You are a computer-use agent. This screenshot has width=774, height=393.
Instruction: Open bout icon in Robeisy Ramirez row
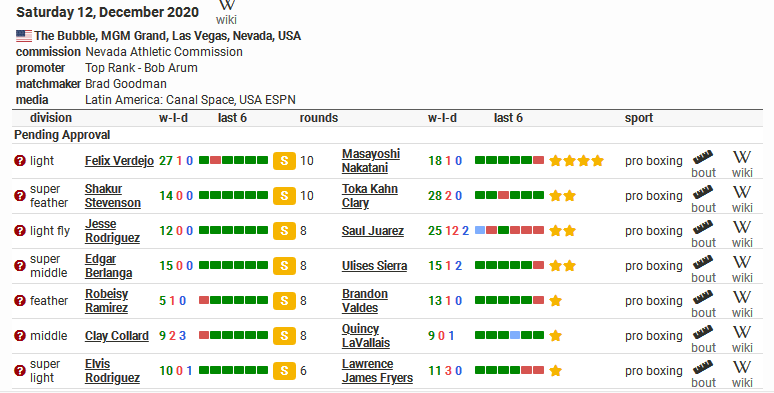click(703, 305)
